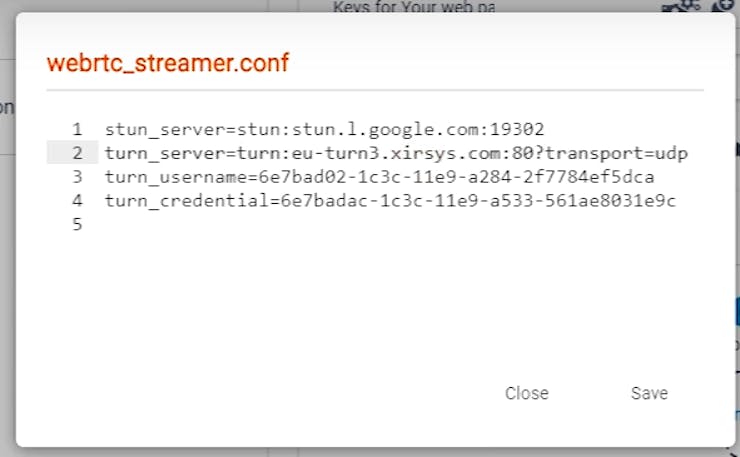Viewport: 740px width, 457px height.
Task: Place cursor in turn_username value
Action: pyautogui.click(x=456, y=177)
